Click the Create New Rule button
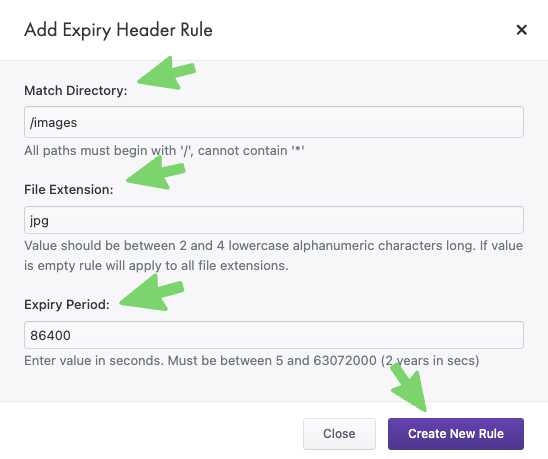 [456, 433]
